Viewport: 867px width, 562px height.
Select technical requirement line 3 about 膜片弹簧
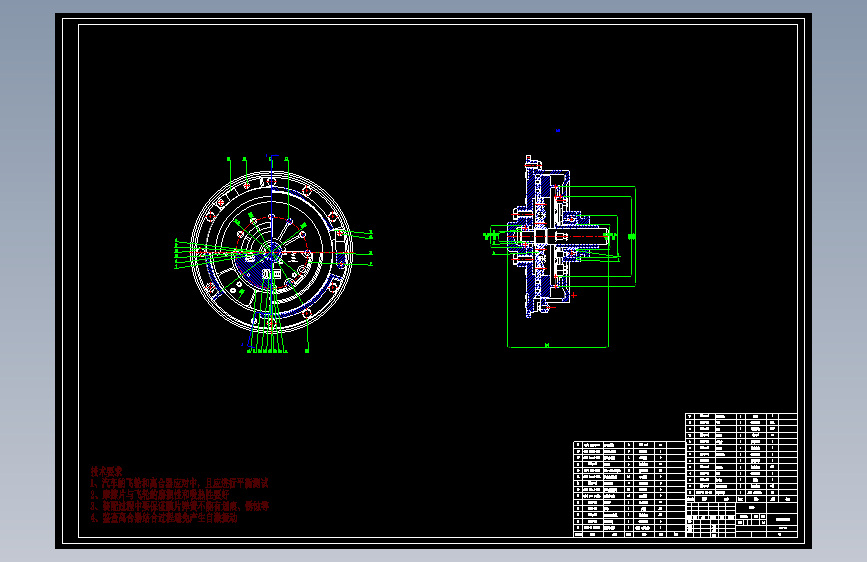pos(180,506)
